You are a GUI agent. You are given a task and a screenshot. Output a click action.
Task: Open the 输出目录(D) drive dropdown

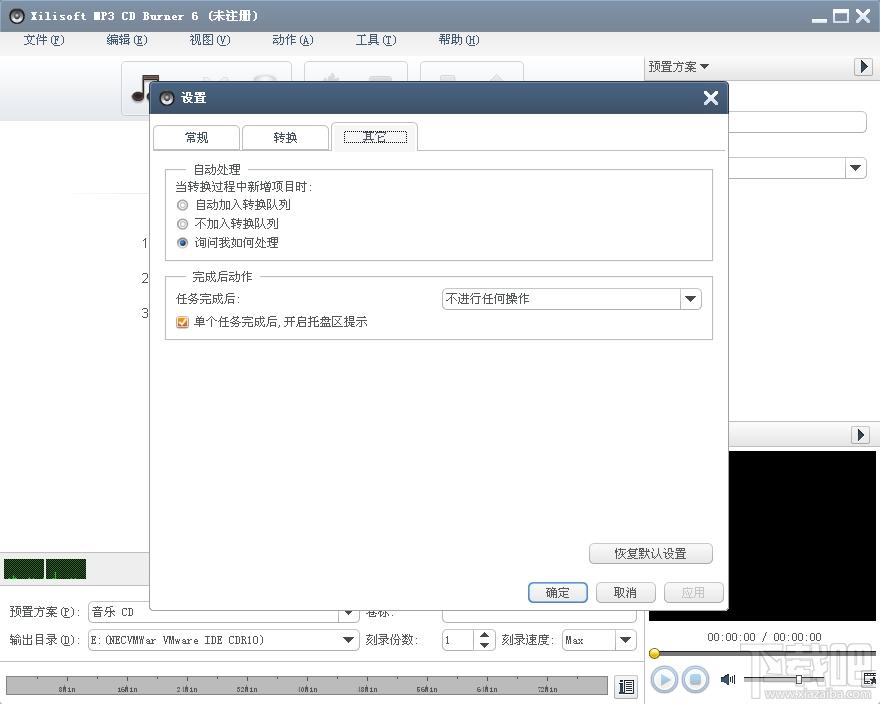click(x=348, y=640)
